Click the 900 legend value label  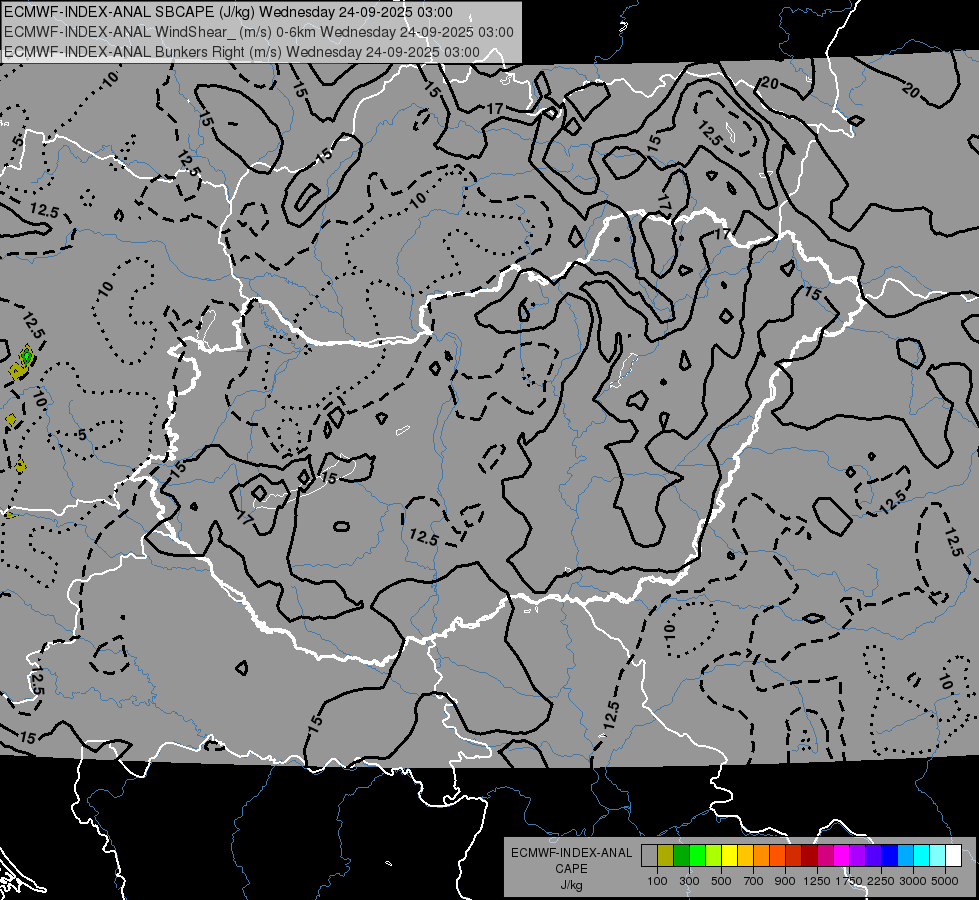click(785, 881)
